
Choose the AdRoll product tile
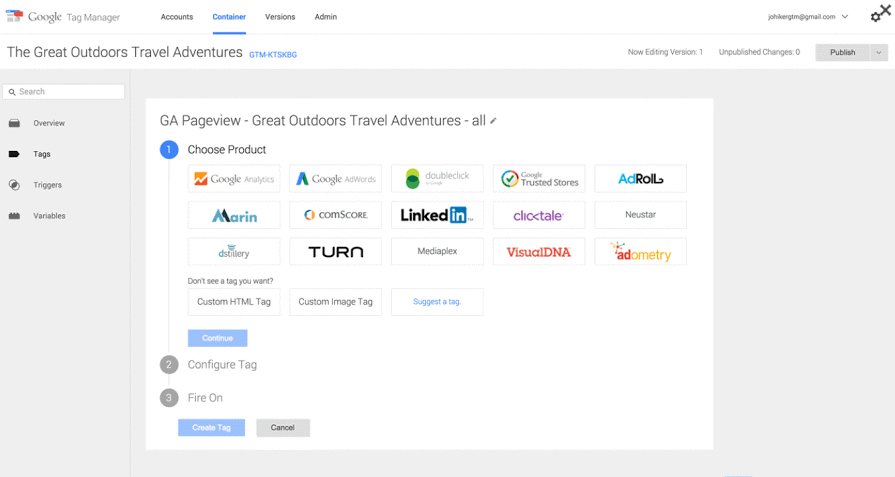(640, 179)
